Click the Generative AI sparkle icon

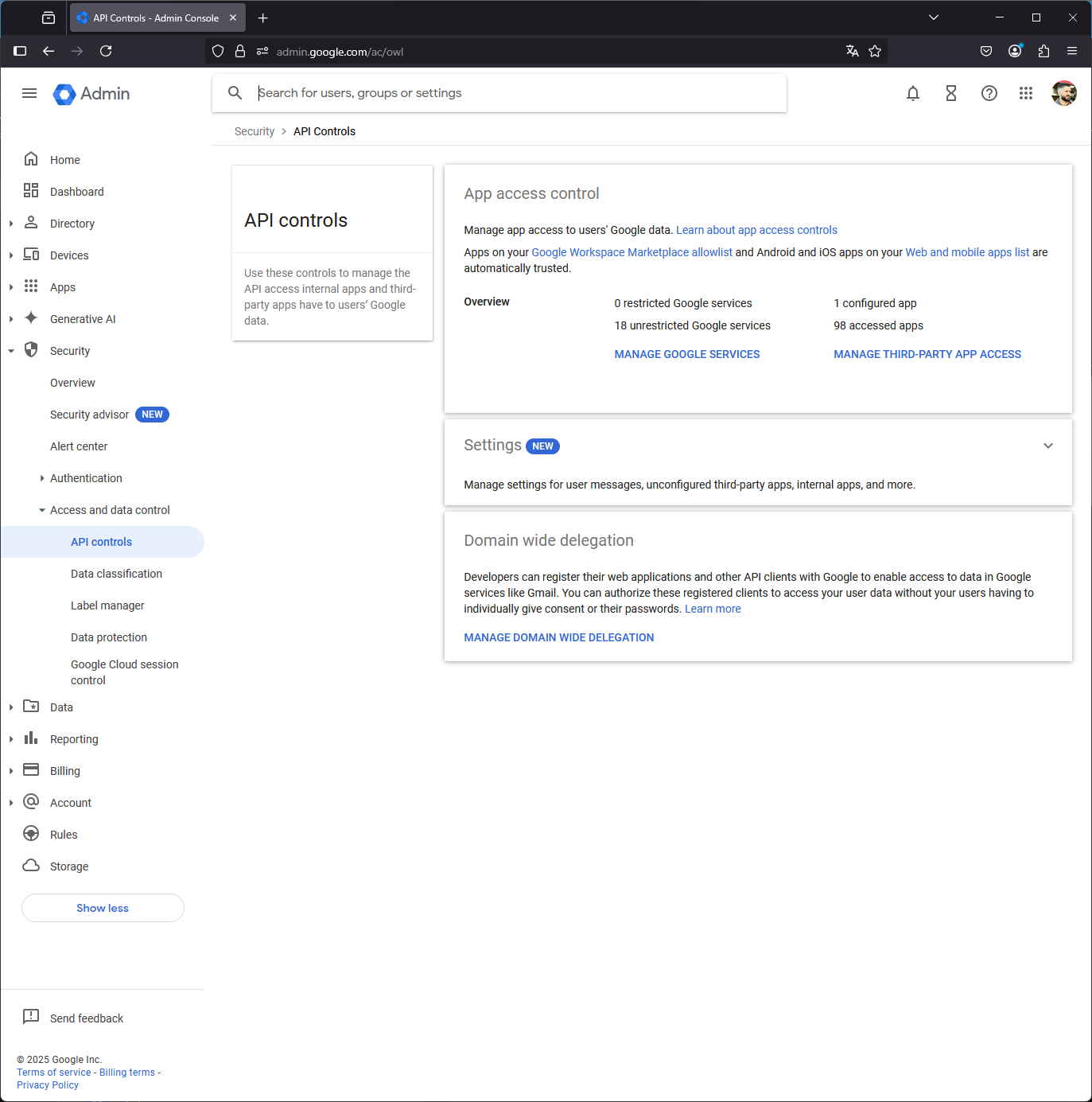click(x=31, y=318)
